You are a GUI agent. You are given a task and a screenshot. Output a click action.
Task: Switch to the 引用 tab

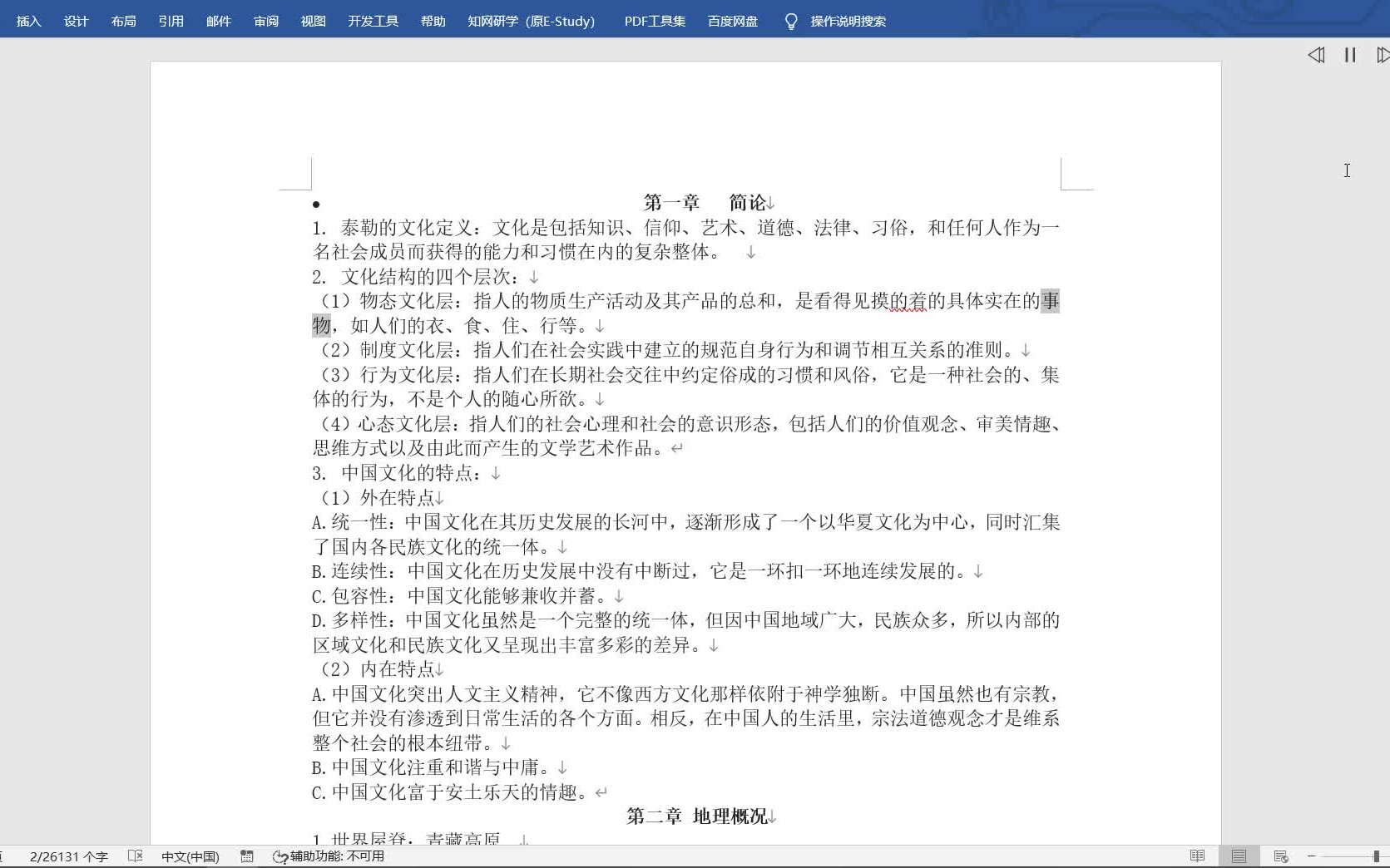click(171, 21)
